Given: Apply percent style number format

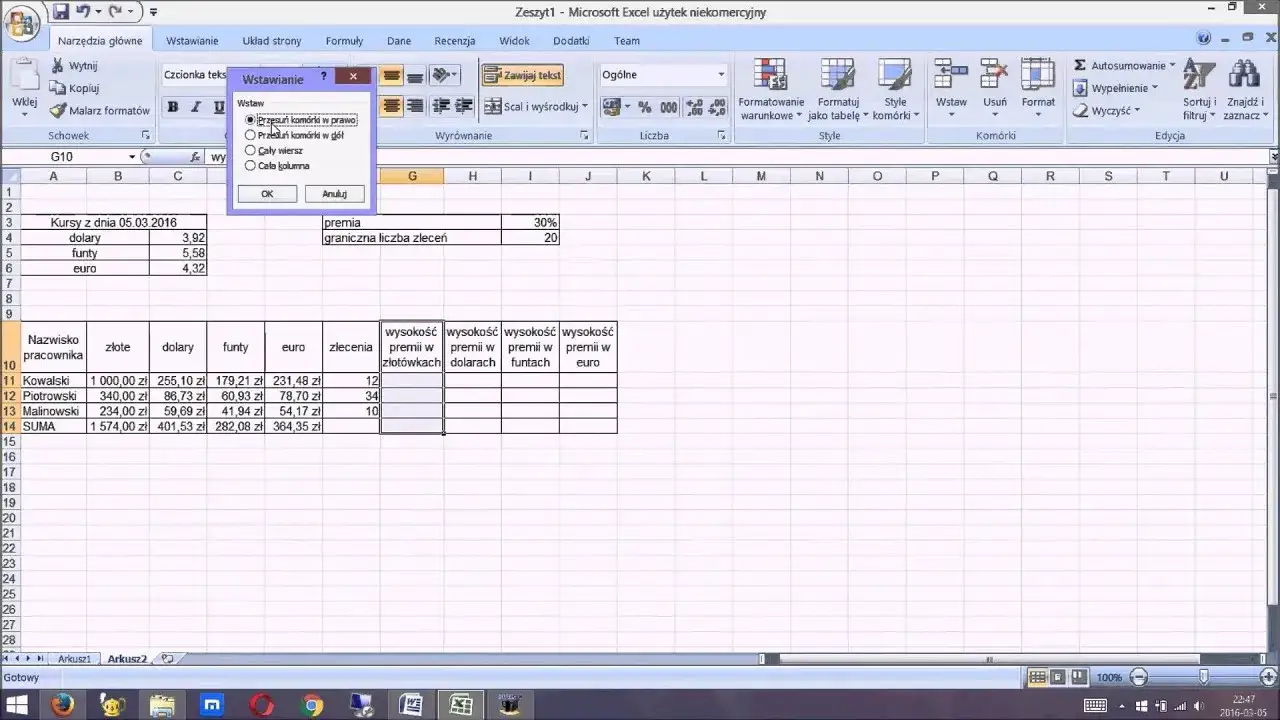Looking at the screenshot, I should coord(644,107).
